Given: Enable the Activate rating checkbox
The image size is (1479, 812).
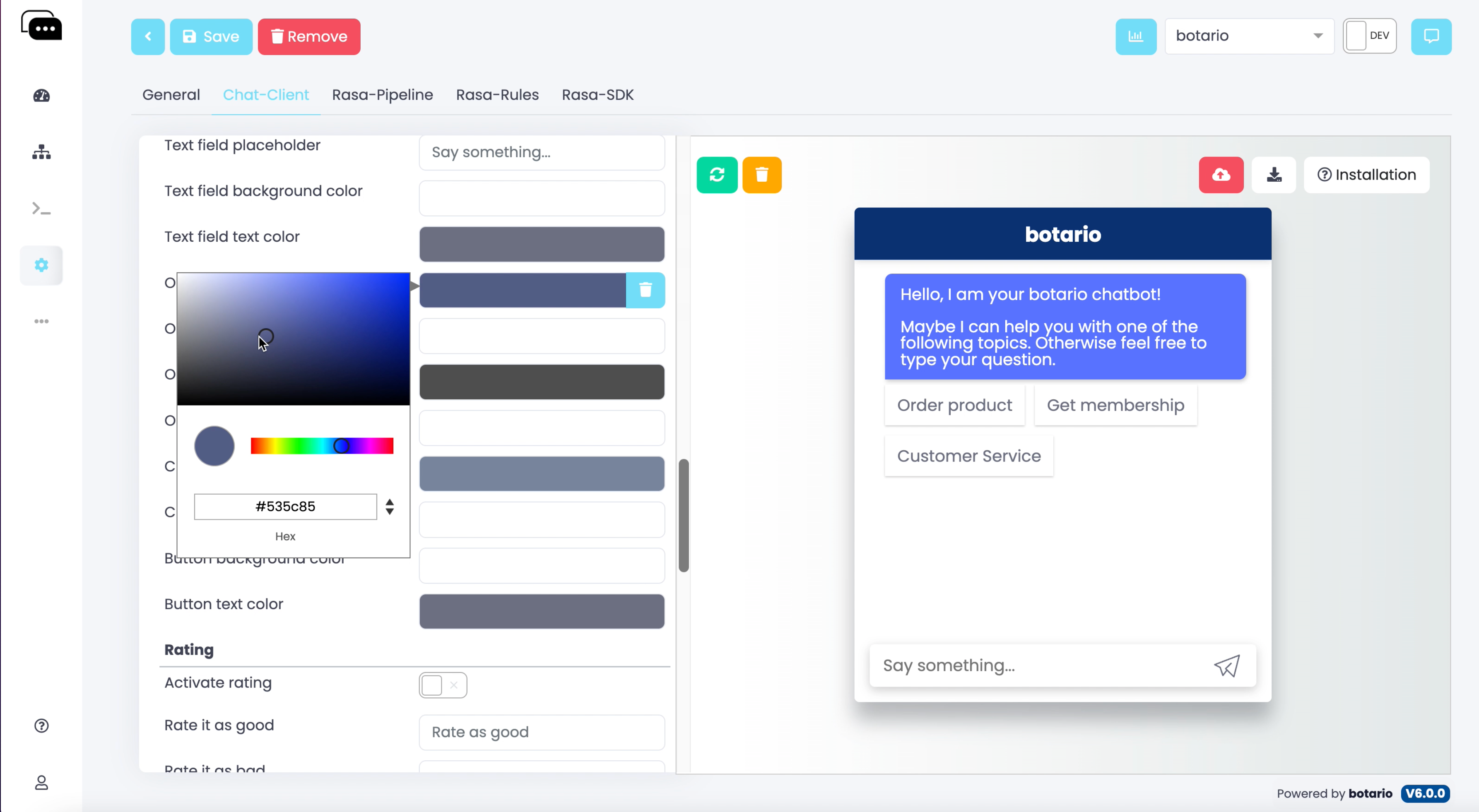Looking at the screenshot, I should [x=432, y=685].
